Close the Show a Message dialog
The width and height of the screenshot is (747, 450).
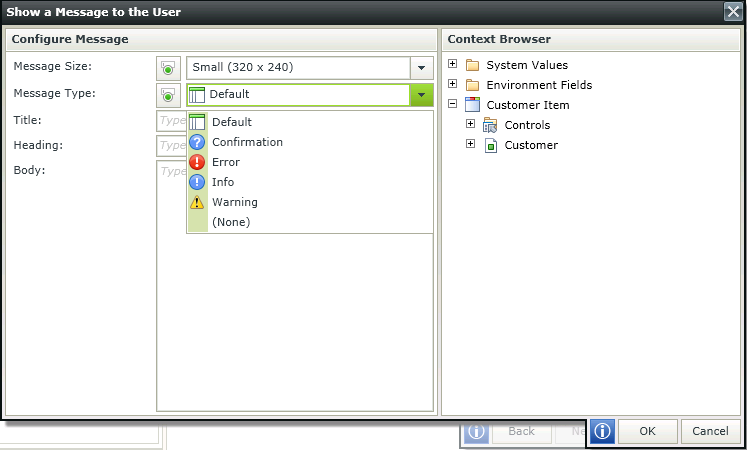coord(733,12)
